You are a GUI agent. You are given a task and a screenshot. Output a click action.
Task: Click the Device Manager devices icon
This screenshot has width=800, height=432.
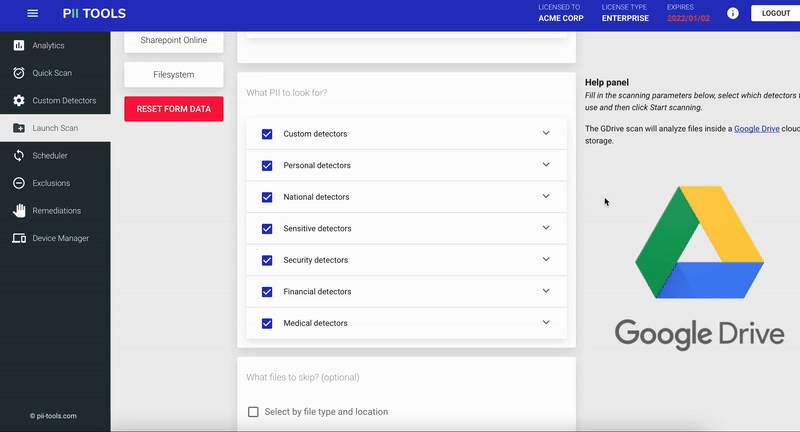coord(19,238)
